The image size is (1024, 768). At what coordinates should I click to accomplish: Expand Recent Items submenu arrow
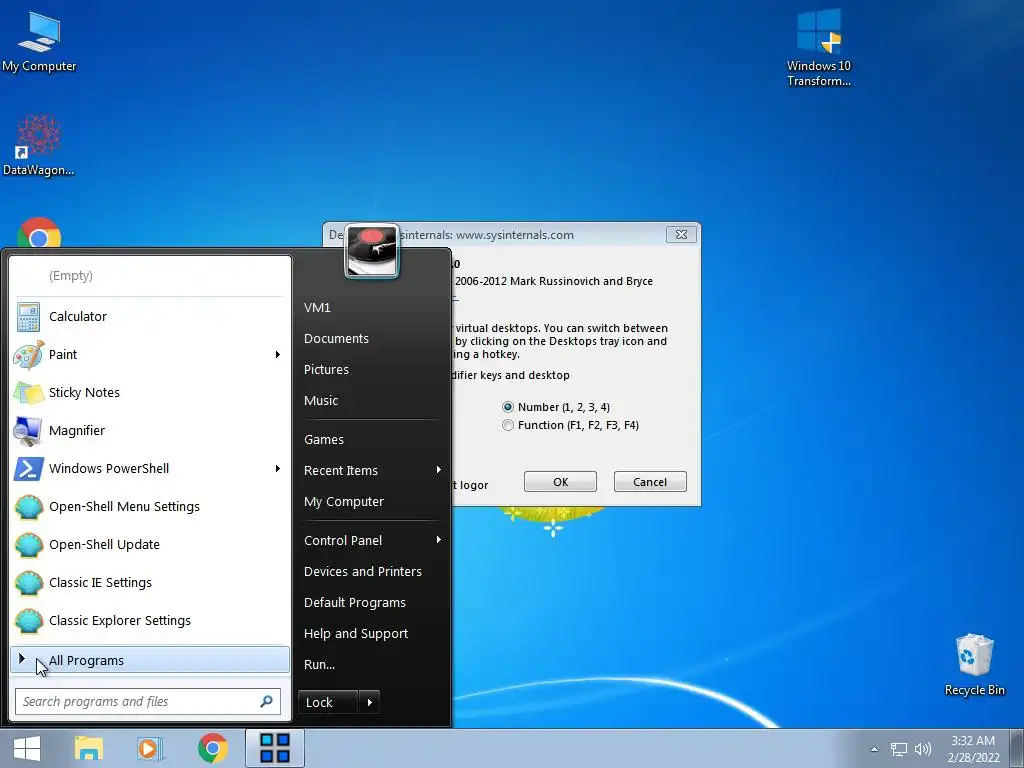click(x=439, y=470)
